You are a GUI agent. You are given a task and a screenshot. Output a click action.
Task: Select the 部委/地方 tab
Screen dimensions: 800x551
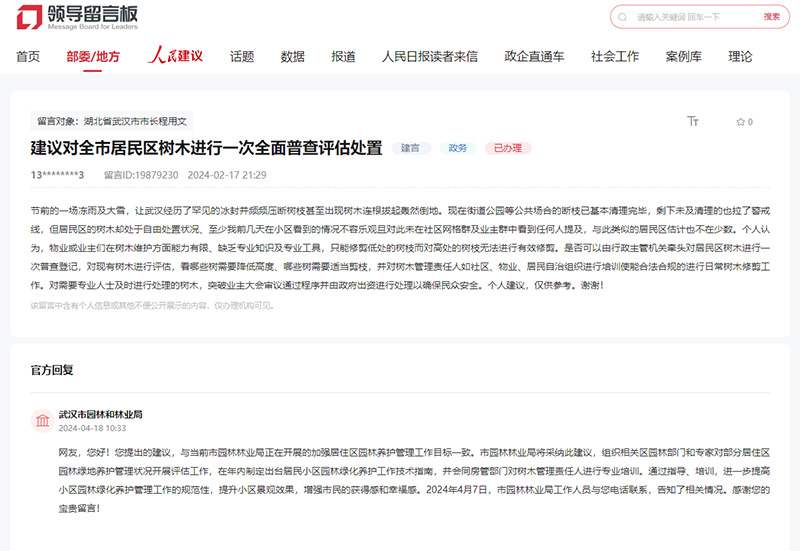tap(93, 57)
